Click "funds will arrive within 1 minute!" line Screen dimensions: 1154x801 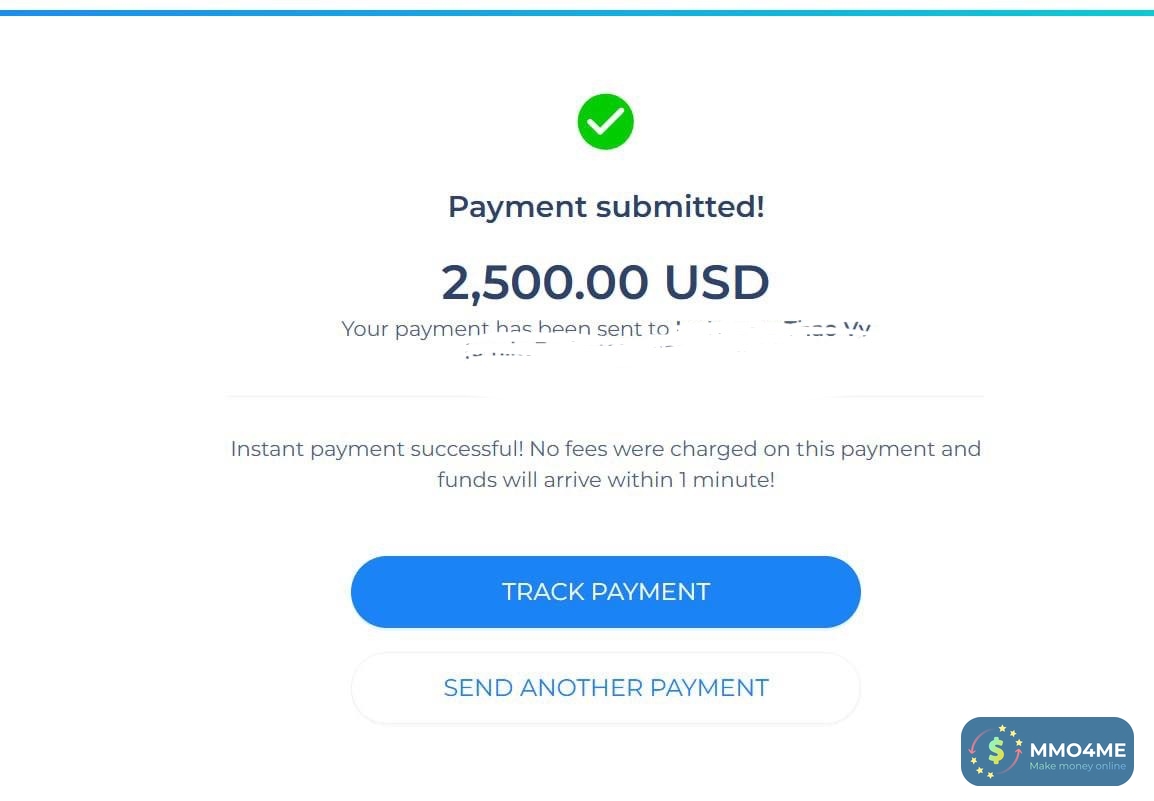605,480
